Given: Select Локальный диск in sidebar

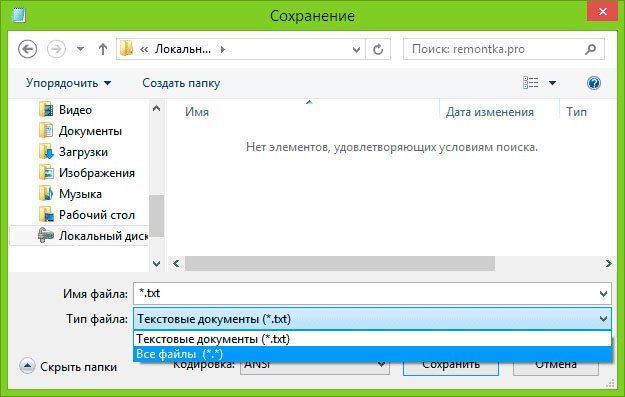Looking at the screenshot, I should pyautogui.click(x=79, y=236).
